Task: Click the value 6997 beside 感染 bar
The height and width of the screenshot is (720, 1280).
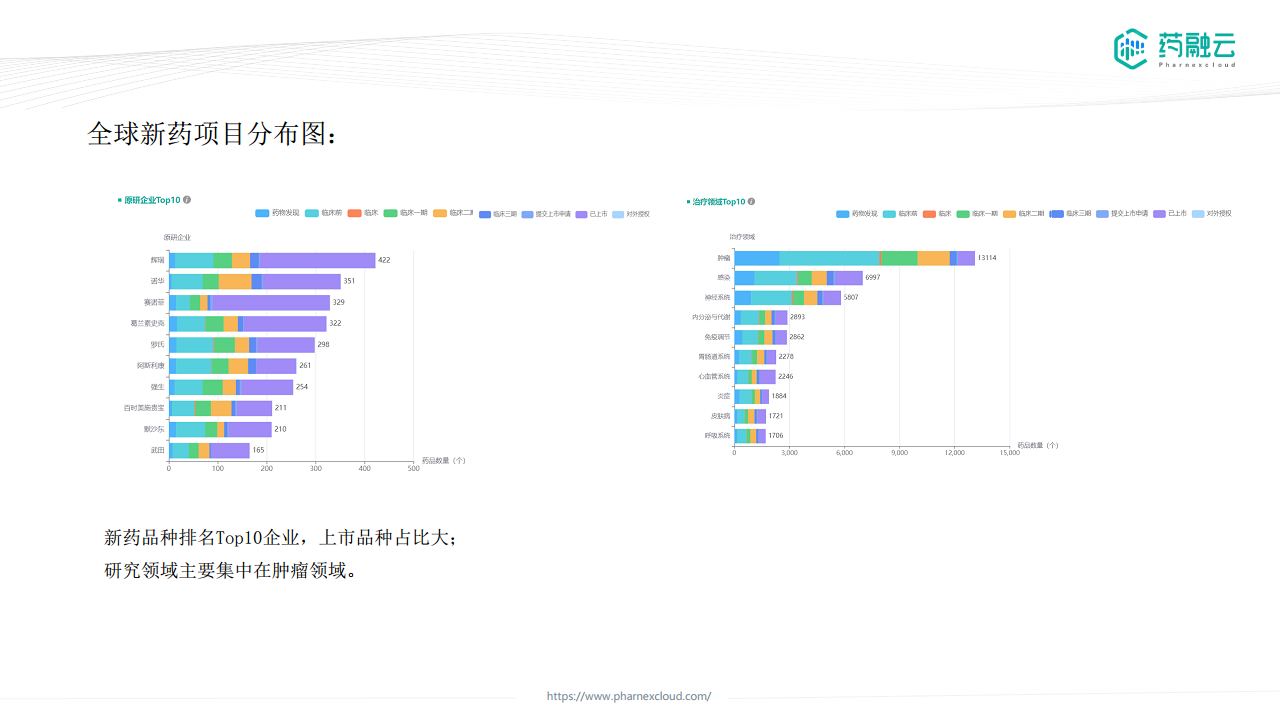Action: tap(873, 277)
